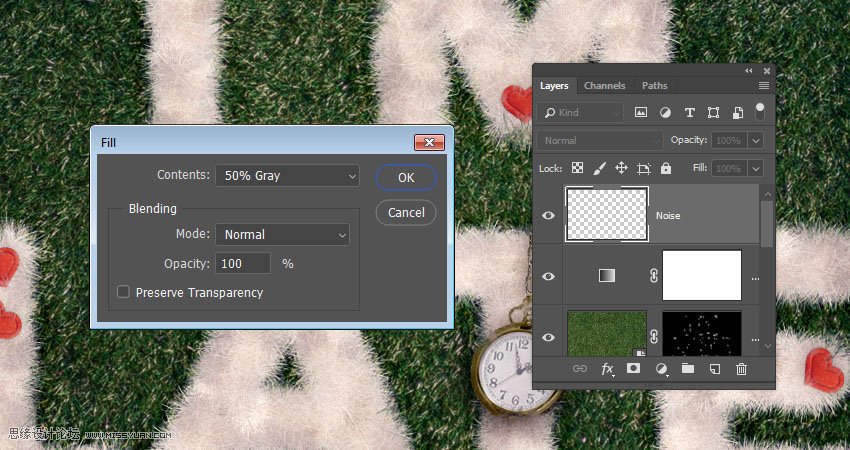Click the delete layer trash icon
850x450 pixels.
[x=741, y=369]
